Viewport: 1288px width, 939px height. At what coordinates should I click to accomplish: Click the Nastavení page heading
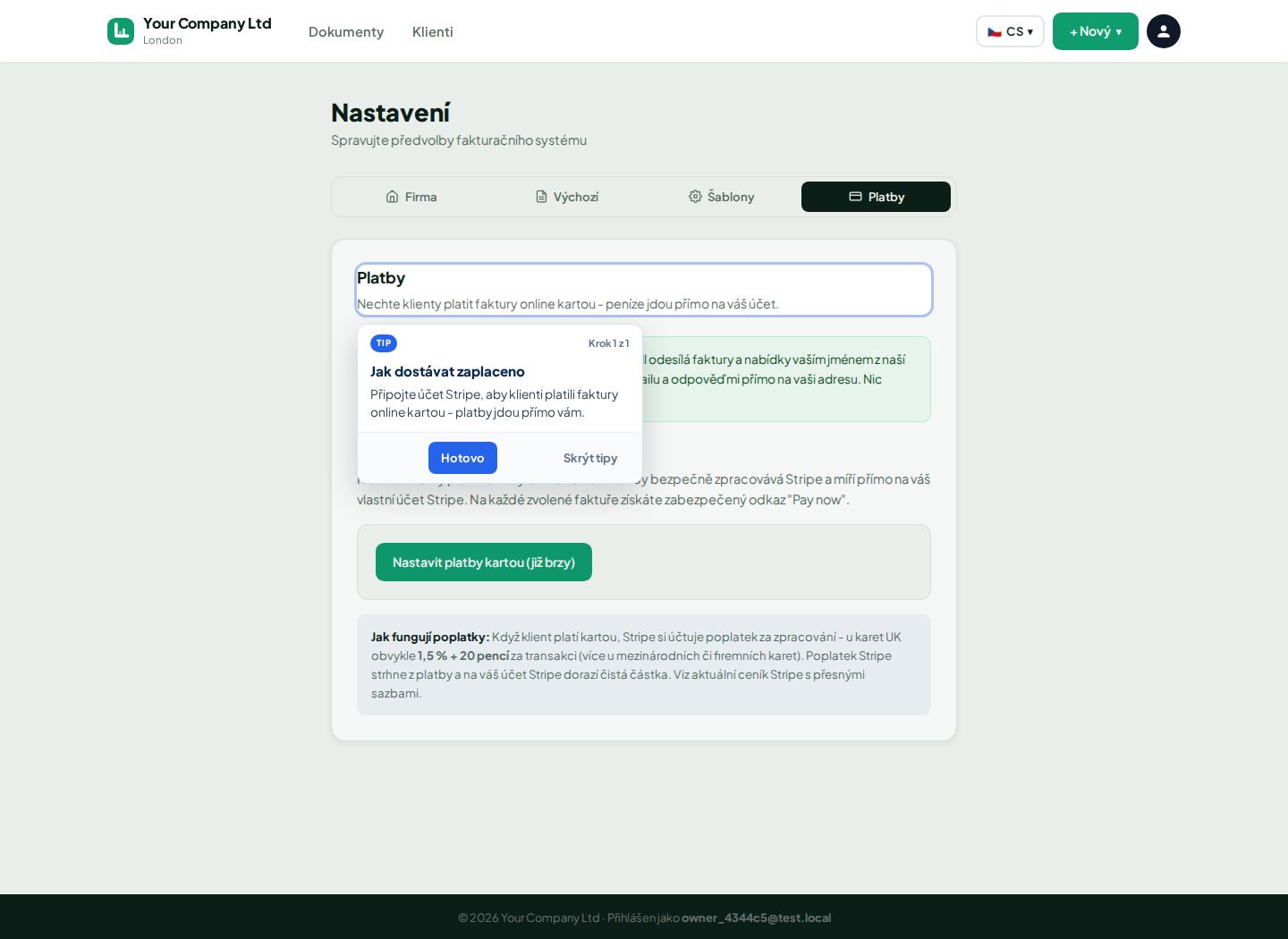pos(391,113)
